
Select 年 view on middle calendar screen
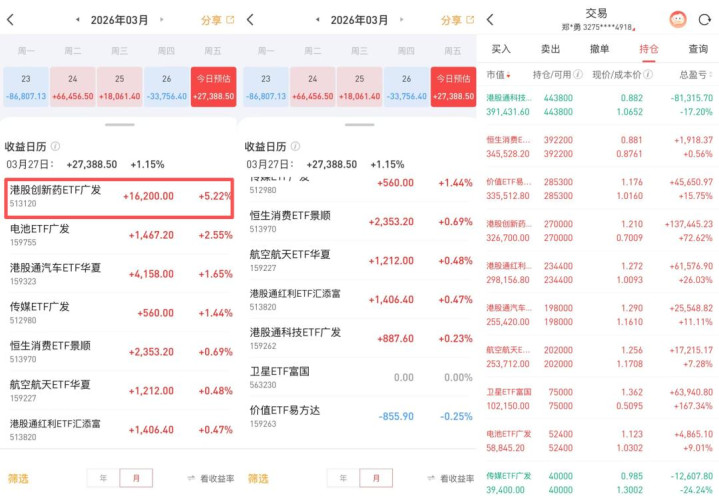point(343,478)
